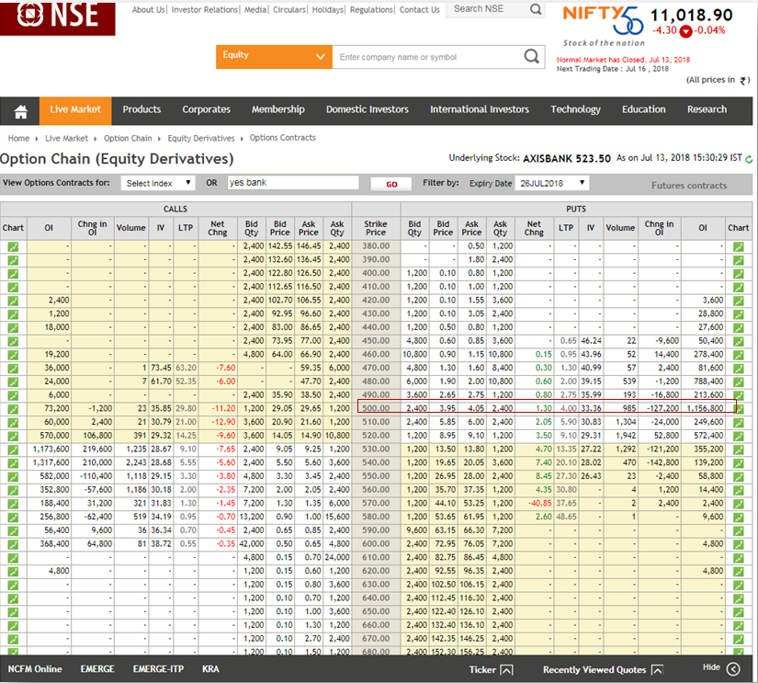This screenshot has width=758, height=683.
Task: Open the About Us link
Action: tap(148, 10)
